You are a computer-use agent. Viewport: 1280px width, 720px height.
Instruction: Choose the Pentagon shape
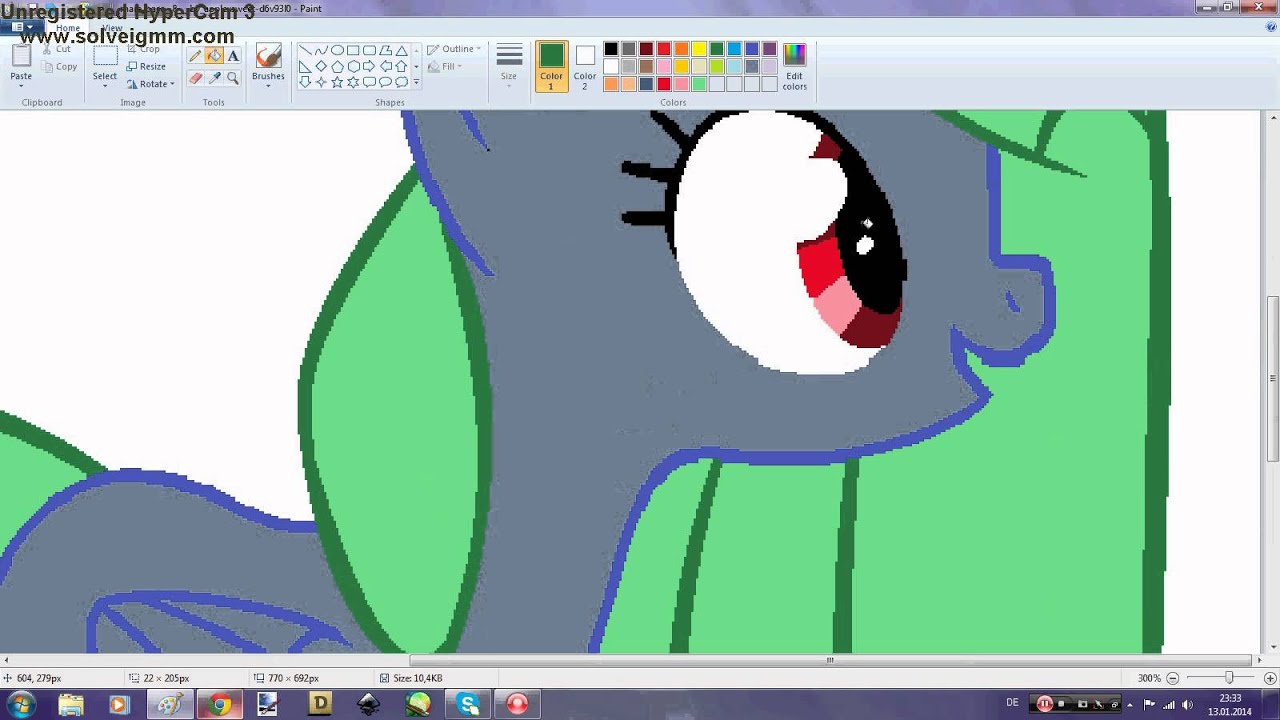(337, 66)
